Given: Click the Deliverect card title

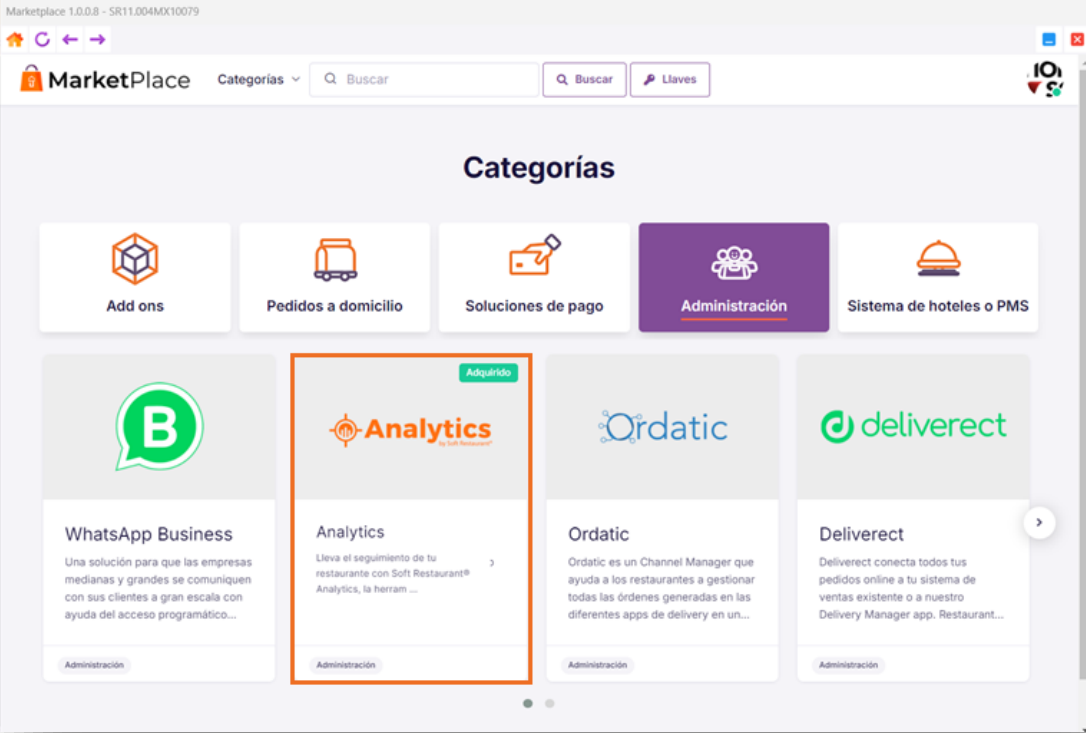Looking at the screenshot, I should point(862,534).
